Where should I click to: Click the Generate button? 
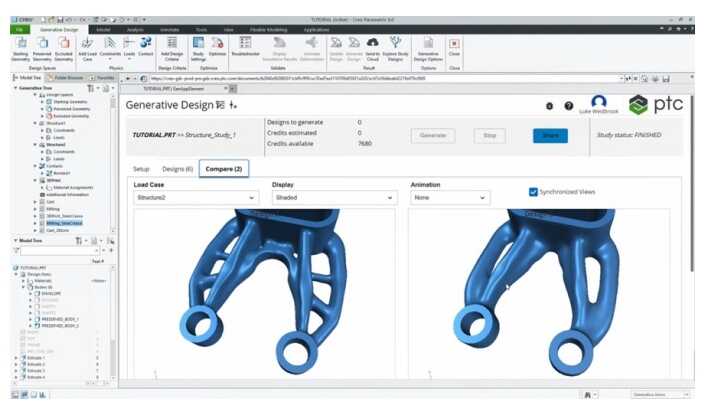(x=433, y=135)
